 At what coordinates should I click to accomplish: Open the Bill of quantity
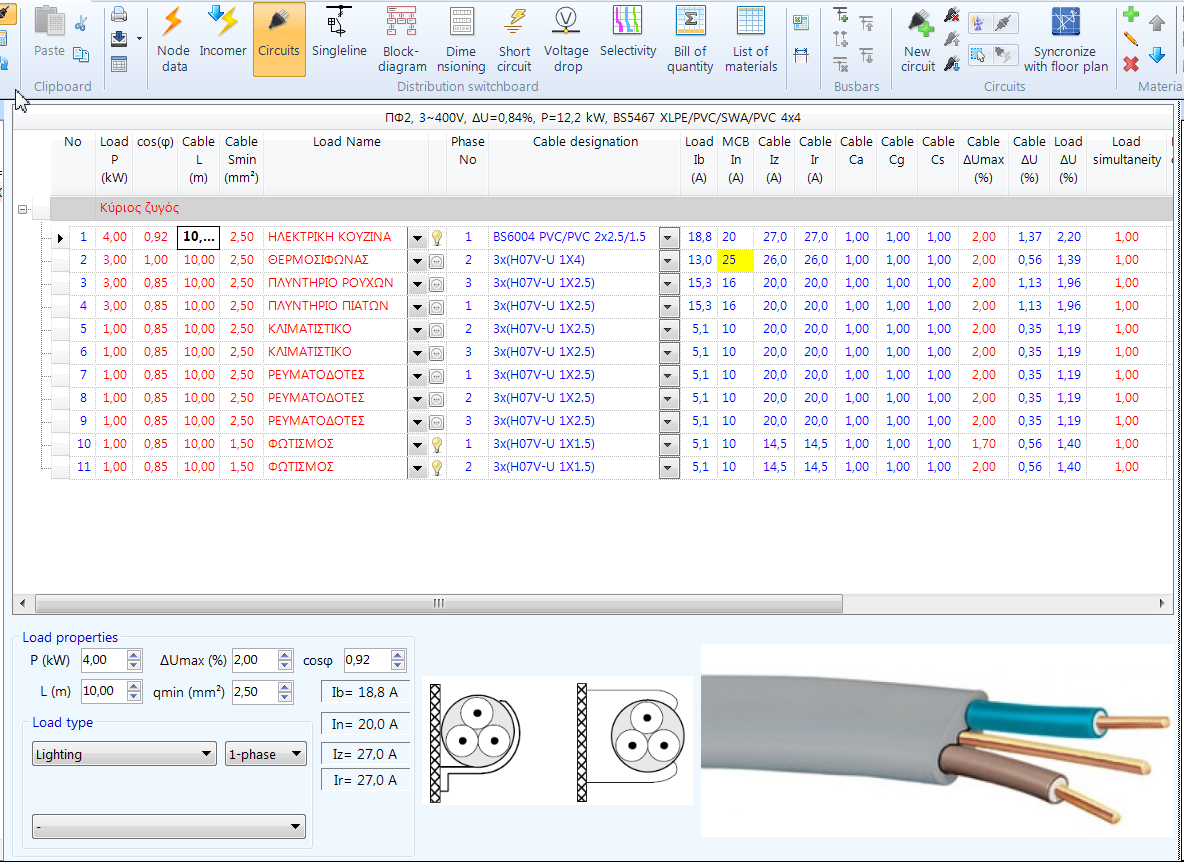click(x=689, y=40)
